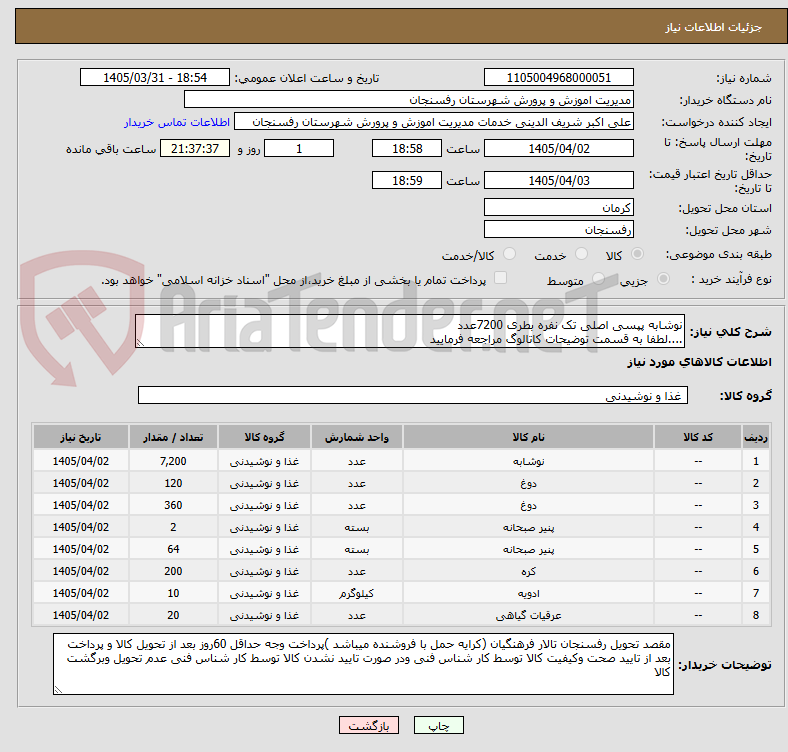Click the گروه کالا column header
The width and height of the screenshot is (788, 752).
click(x=264, y=437)
